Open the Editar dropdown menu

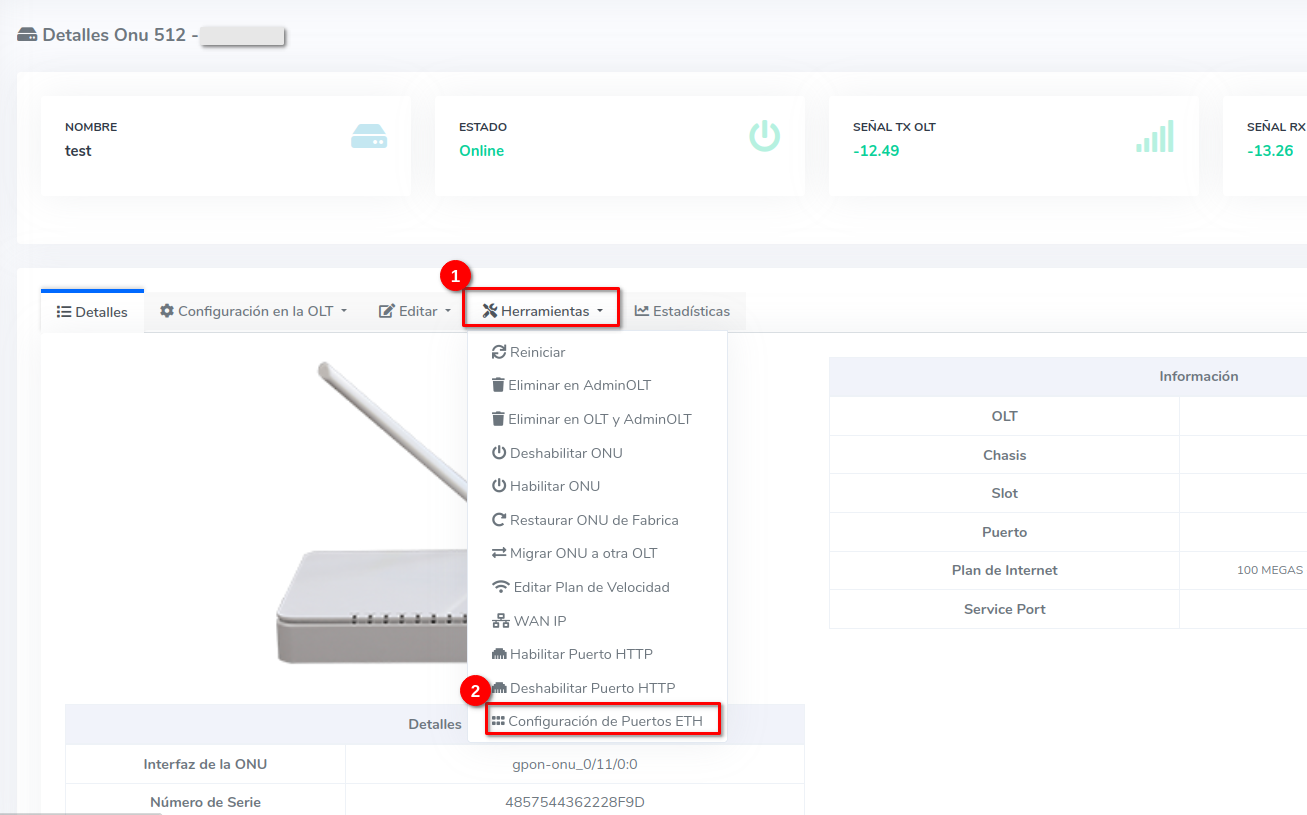click(415, 311)
